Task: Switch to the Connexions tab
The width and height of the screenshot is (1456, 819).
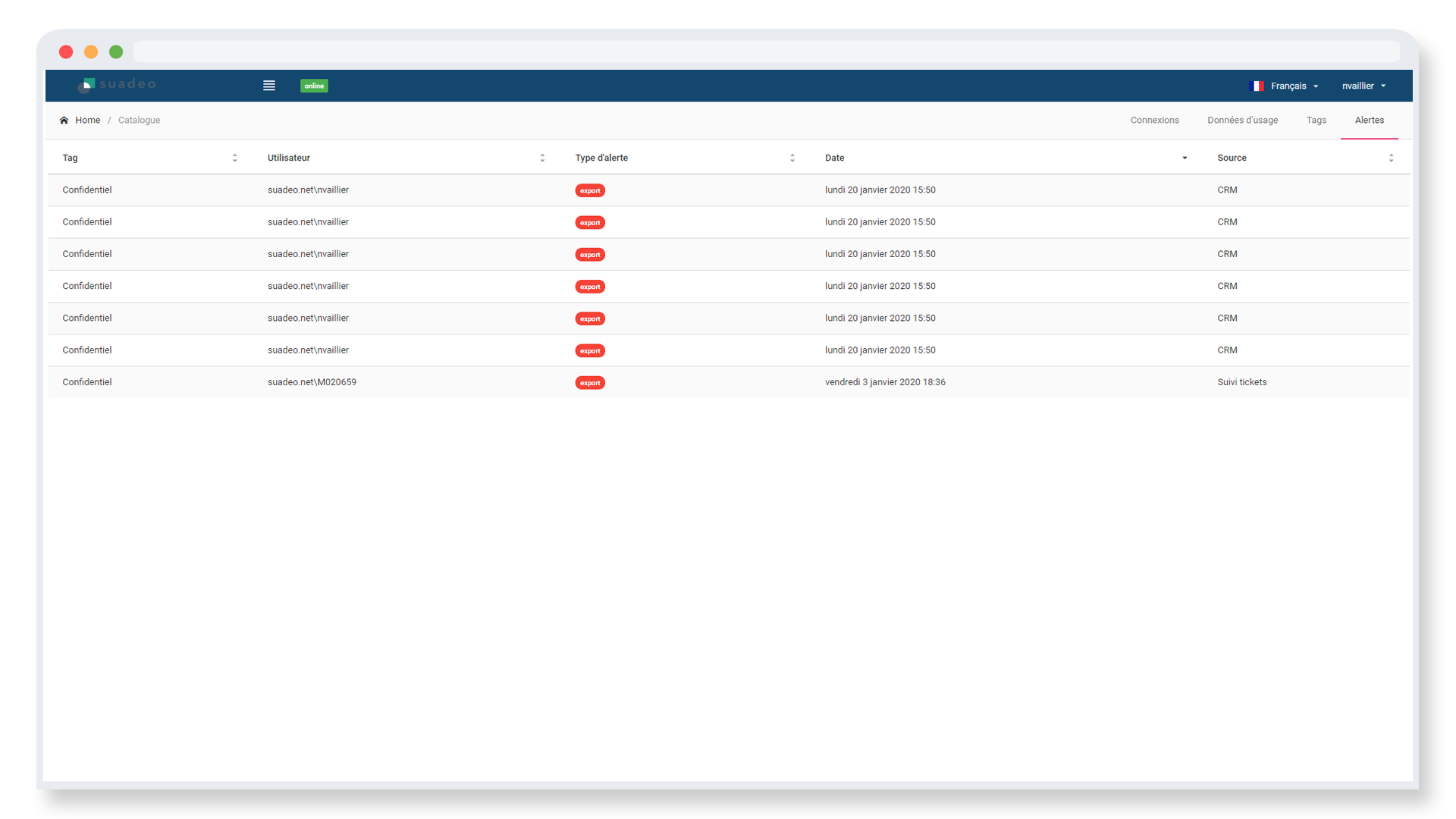Action: [1154, 120]
